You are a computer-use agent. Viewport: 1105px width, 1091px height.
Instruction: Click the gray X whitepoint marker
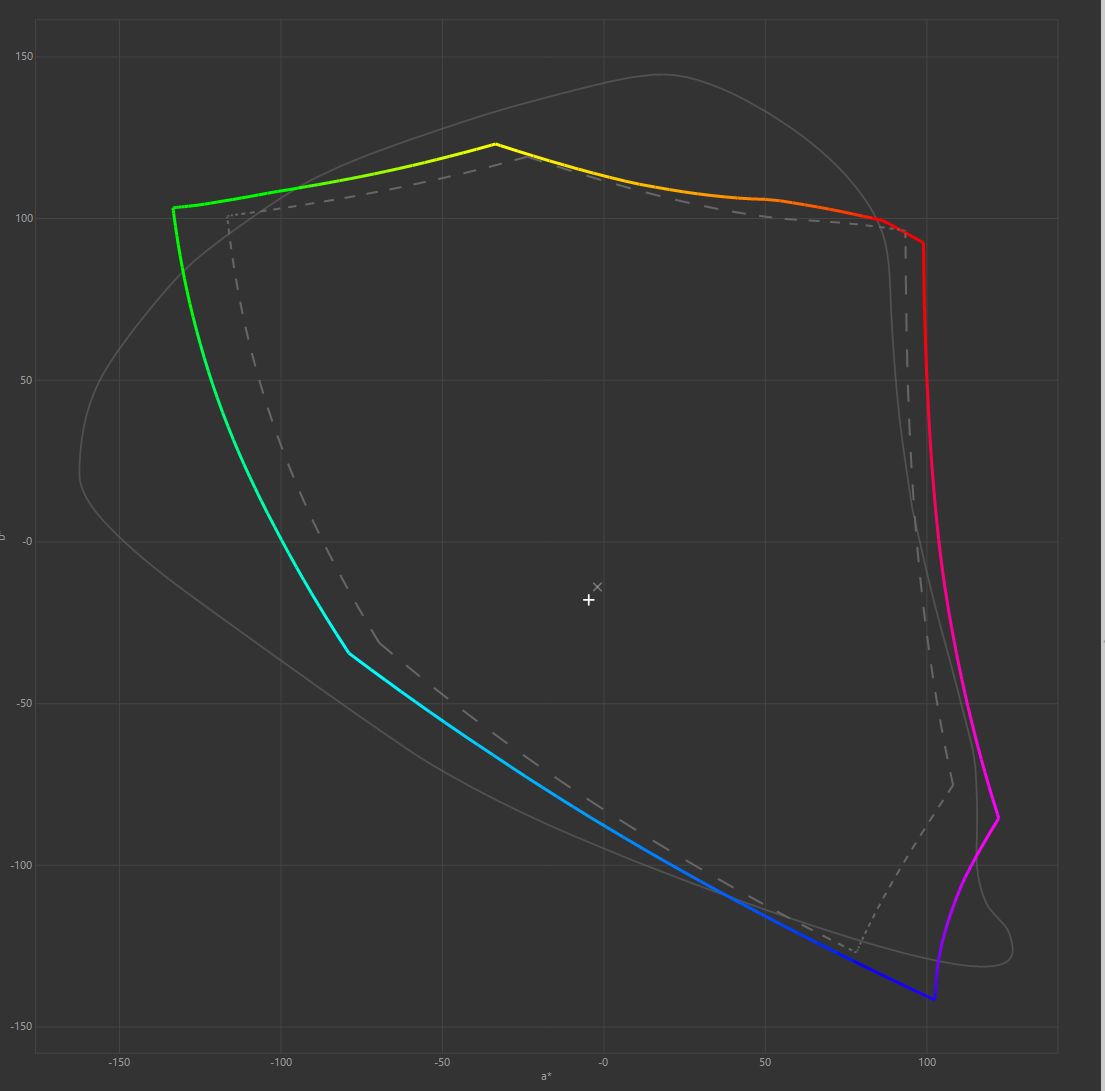(598, 587)
